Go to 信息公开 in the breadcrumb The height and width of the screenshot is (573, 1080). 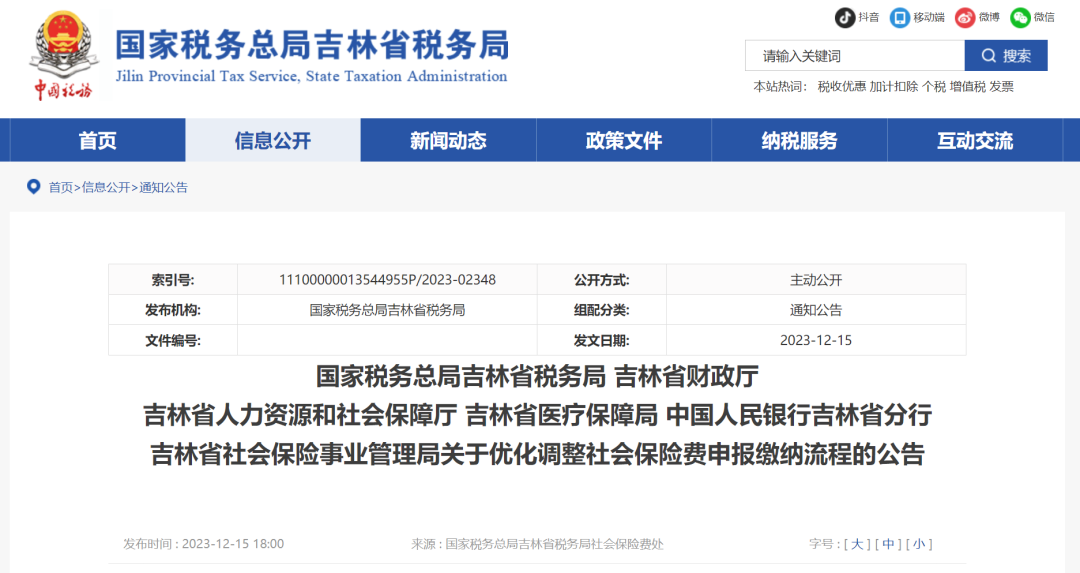tap(106, 187)
